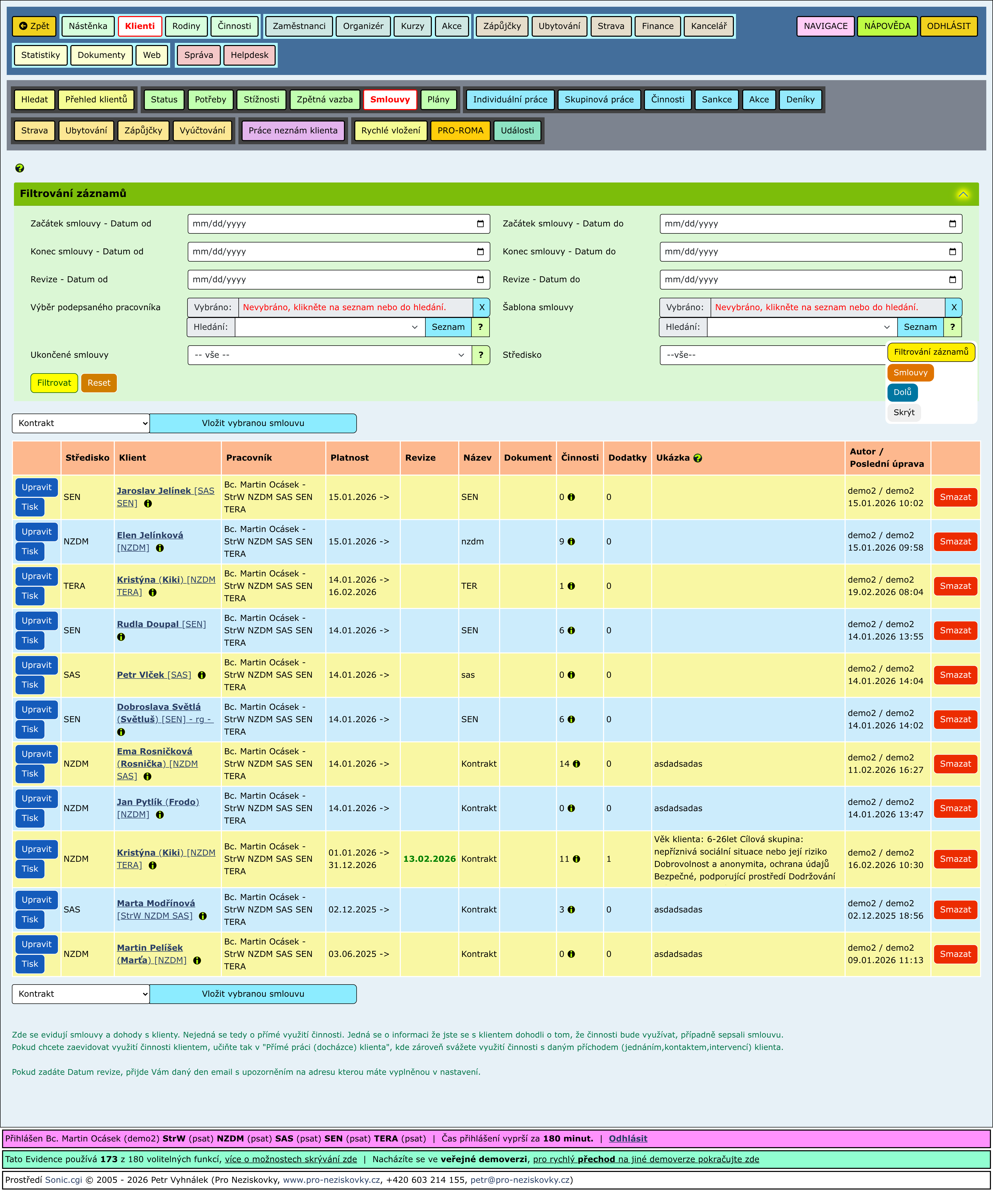Open Ukončené smlouvy dropdown
This screenshot has width=993, height=1204.
[329, 355]
